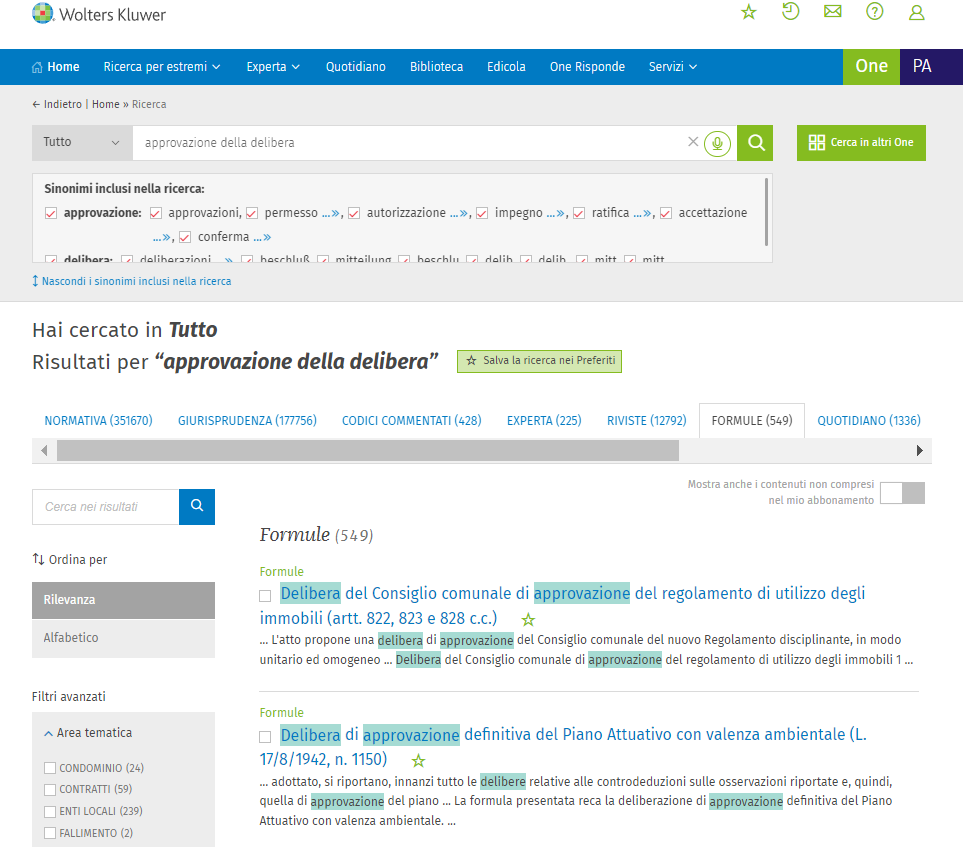Click 'Salva la ricerca nei Preferiti' button
963x847 pixels.
(539, 361)
